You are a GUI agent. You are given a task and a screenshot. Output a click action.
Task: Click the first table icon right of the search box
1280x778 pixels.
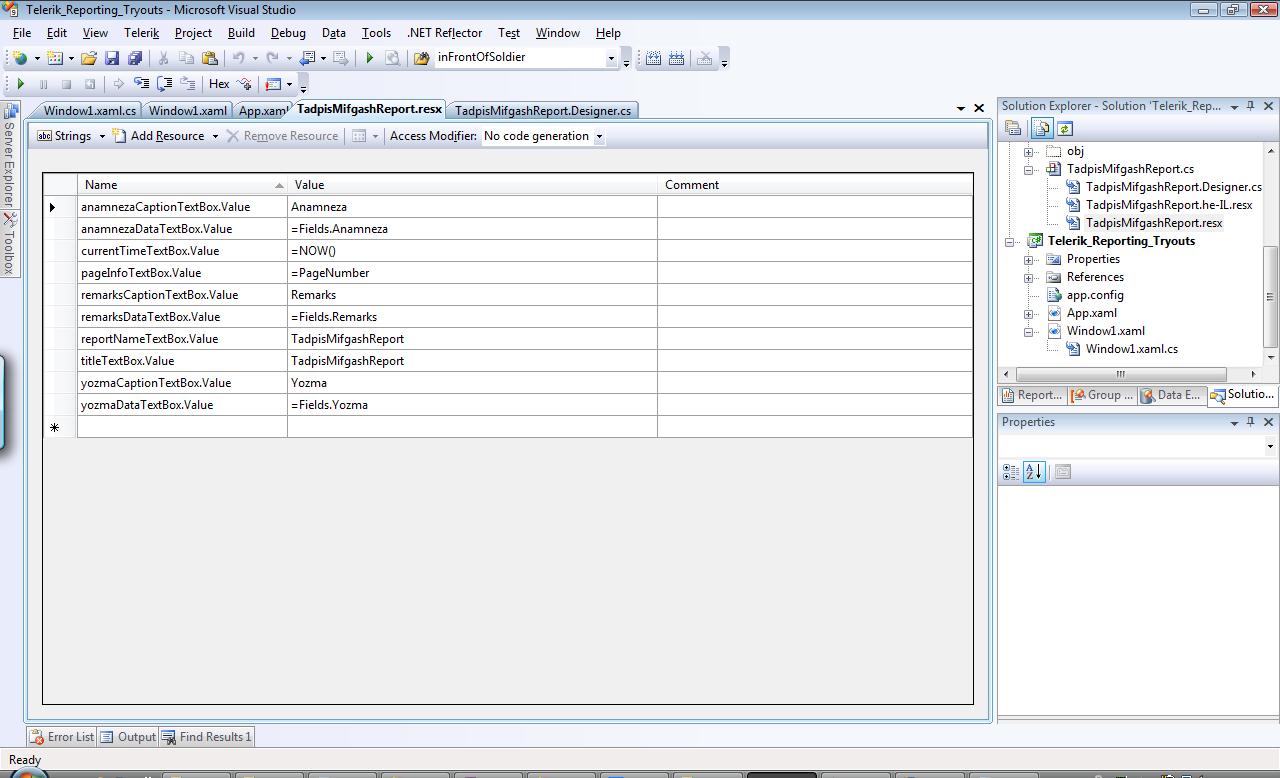click(653, 59)
